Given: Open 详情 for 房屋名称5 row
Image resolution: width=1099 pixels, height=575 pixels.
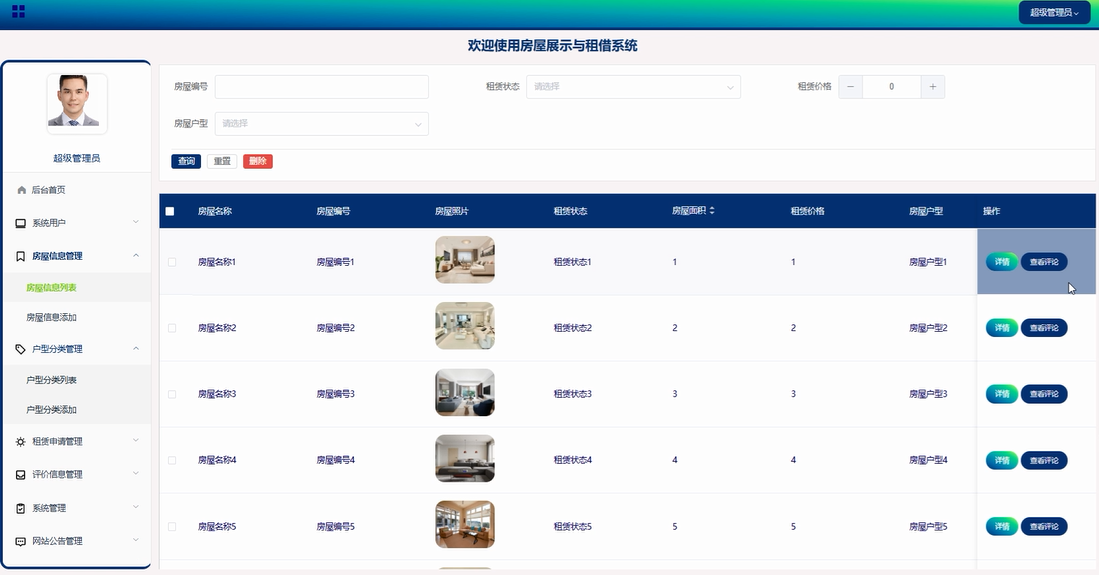Looking at the screenshot, I should click(1002, 526).
